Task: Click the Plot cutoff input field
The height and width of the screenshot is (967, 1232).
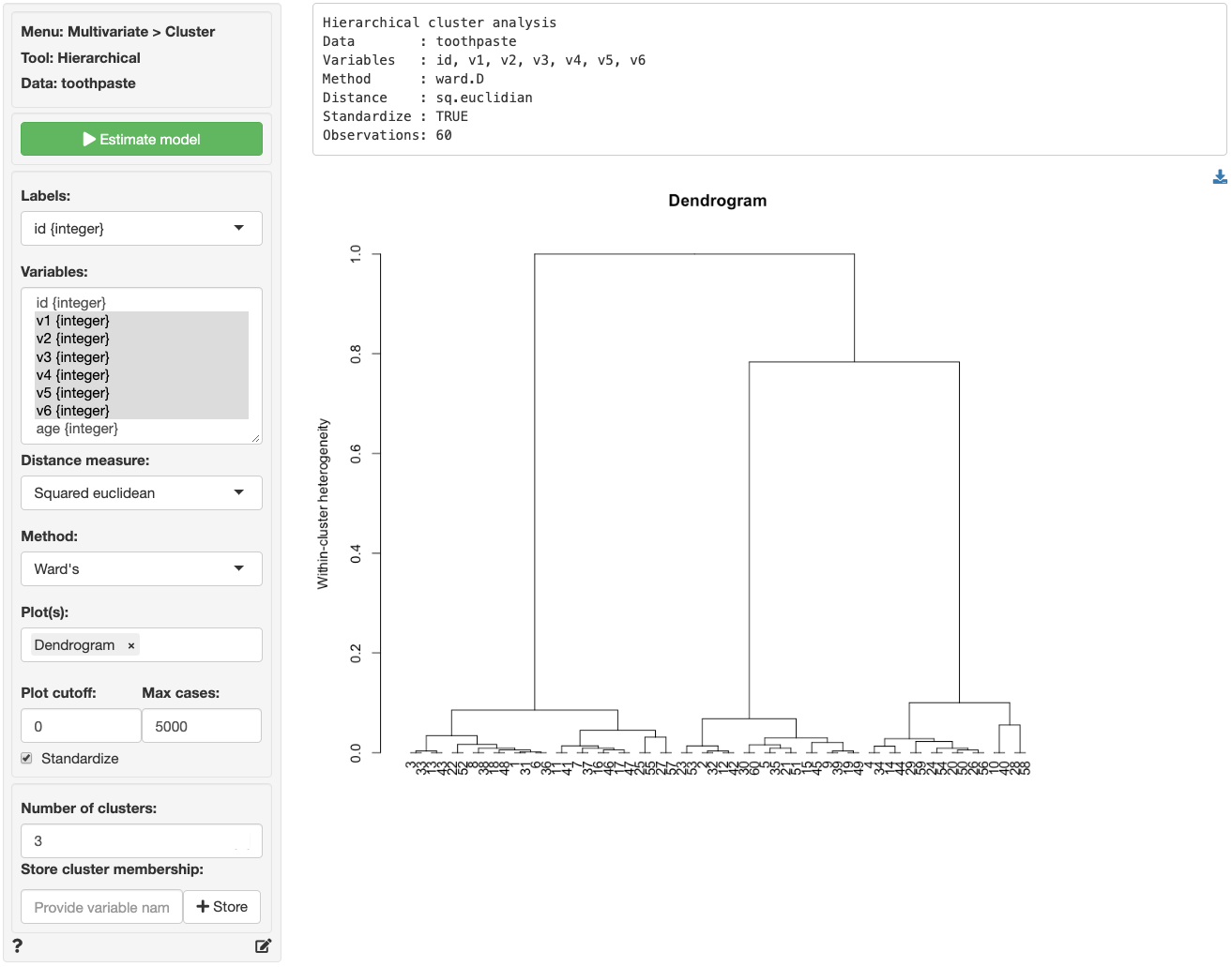Action: click(x=81, y=726)
